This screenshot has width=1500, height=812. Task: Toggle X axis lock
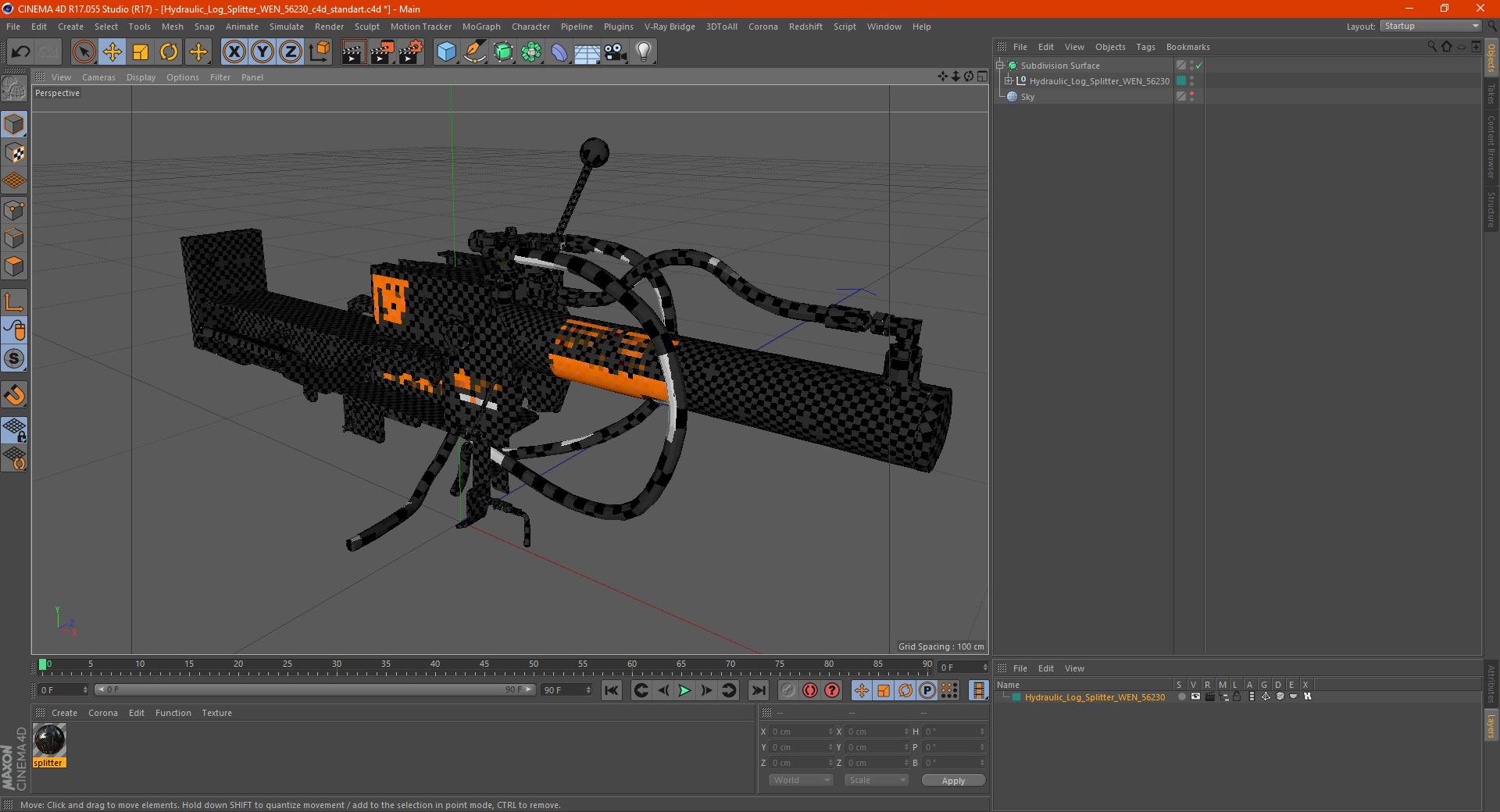[234, 52]
